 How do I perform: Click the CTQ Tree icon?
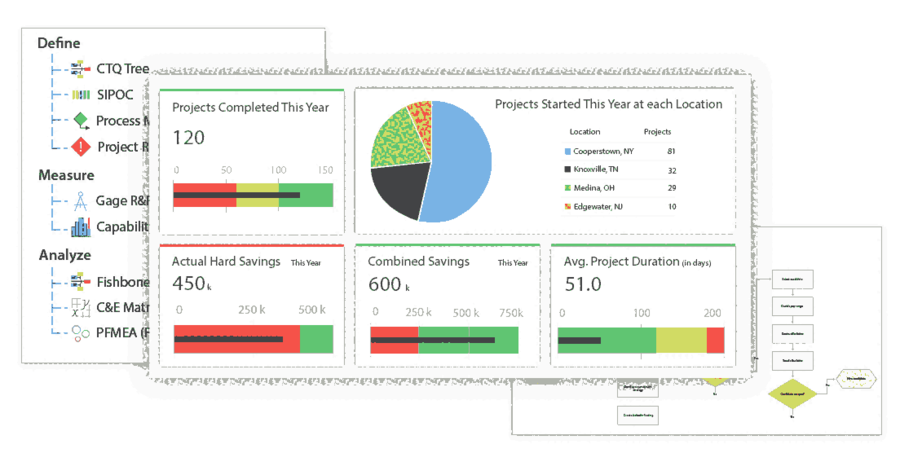80,69
